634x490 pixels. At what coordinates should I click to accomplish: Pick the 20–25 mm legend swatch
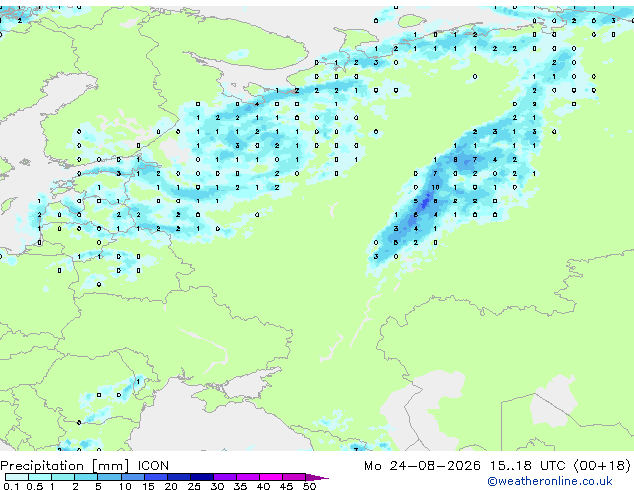click(x=178, y=477)
